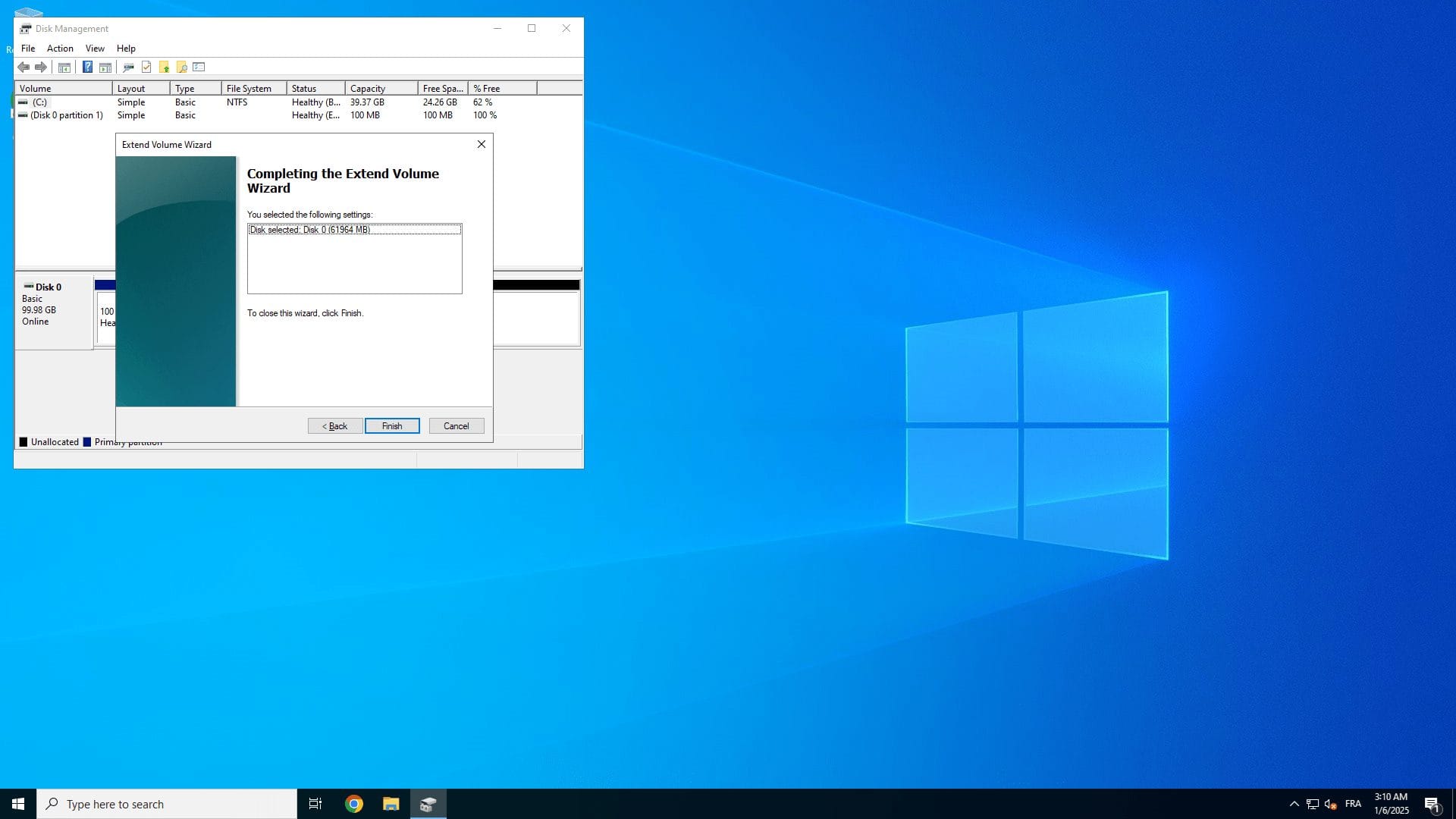Click the black Unallocated legend swatch

(x=24, y=442)
